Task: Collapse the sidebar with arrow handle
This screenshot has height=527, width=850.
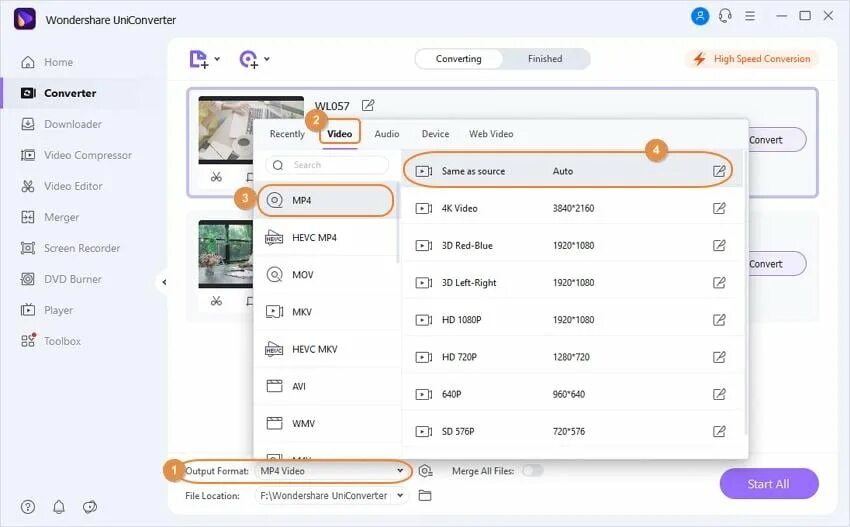Action: pyautogui.click(x=164, y=282)
